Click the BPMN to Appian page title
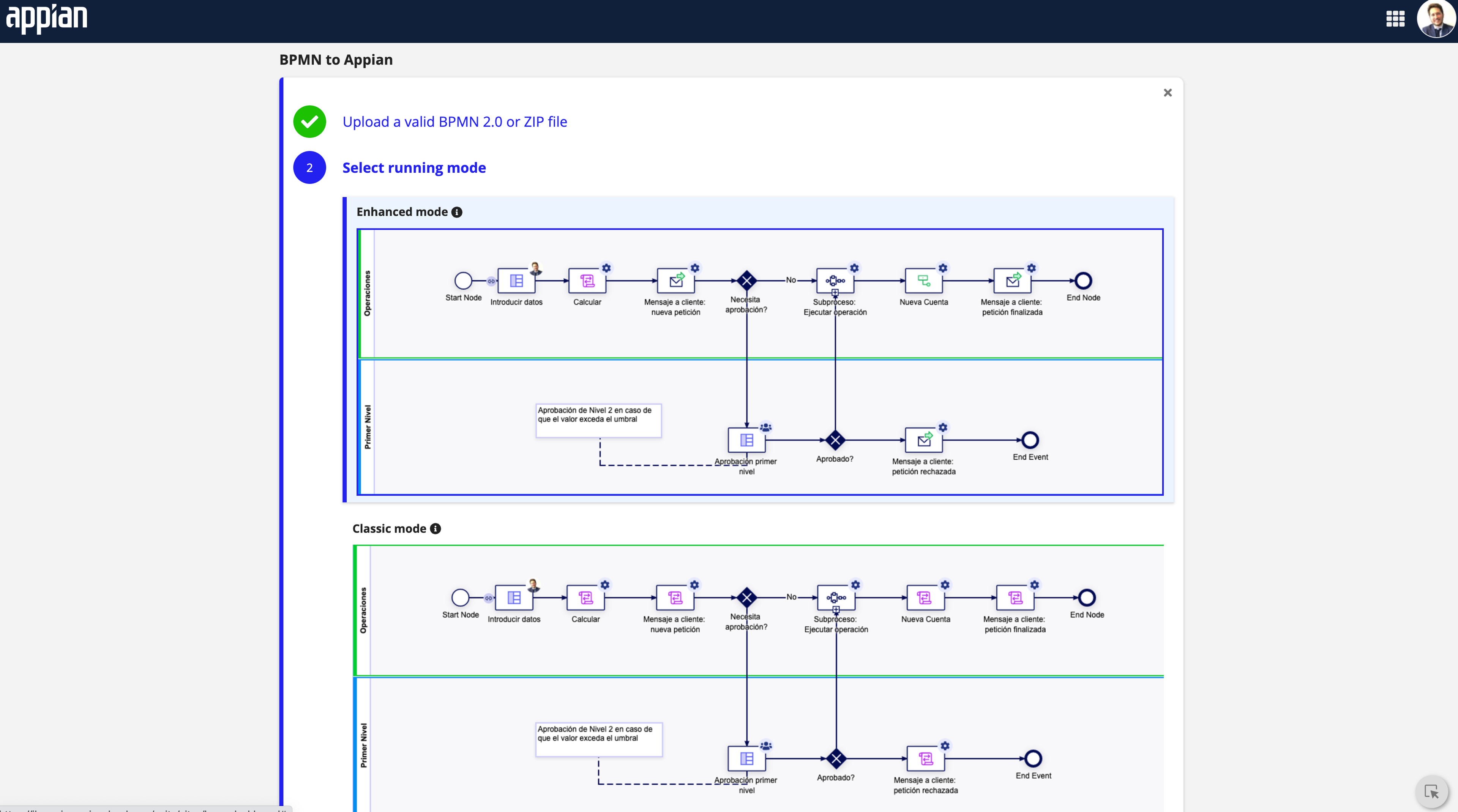1458x812 pixels. (x=336, y=60)
